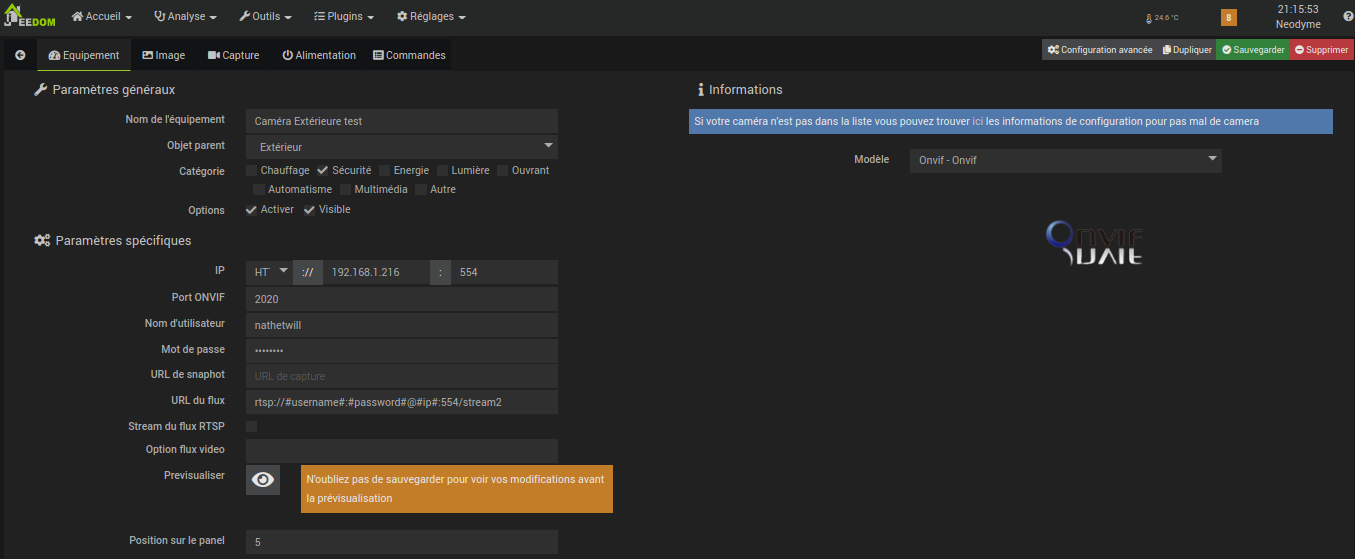This screenshot has width=1355, height=559.
Task: Switch to the Alimentation tab
Action: click(318, 56)
